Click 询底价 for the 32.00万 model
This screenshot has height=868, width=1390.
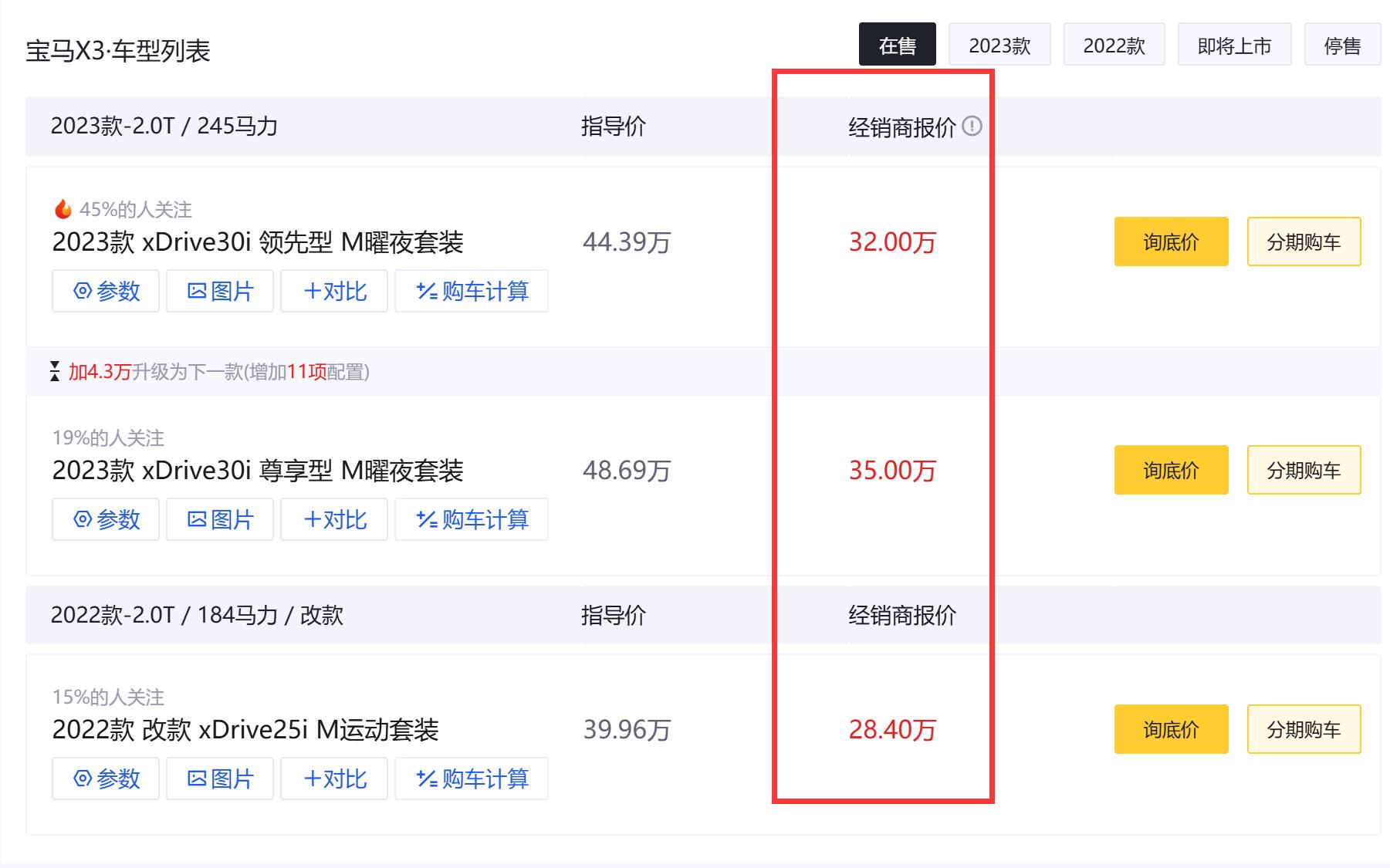pyautogui.click(x=1171, y=241)
